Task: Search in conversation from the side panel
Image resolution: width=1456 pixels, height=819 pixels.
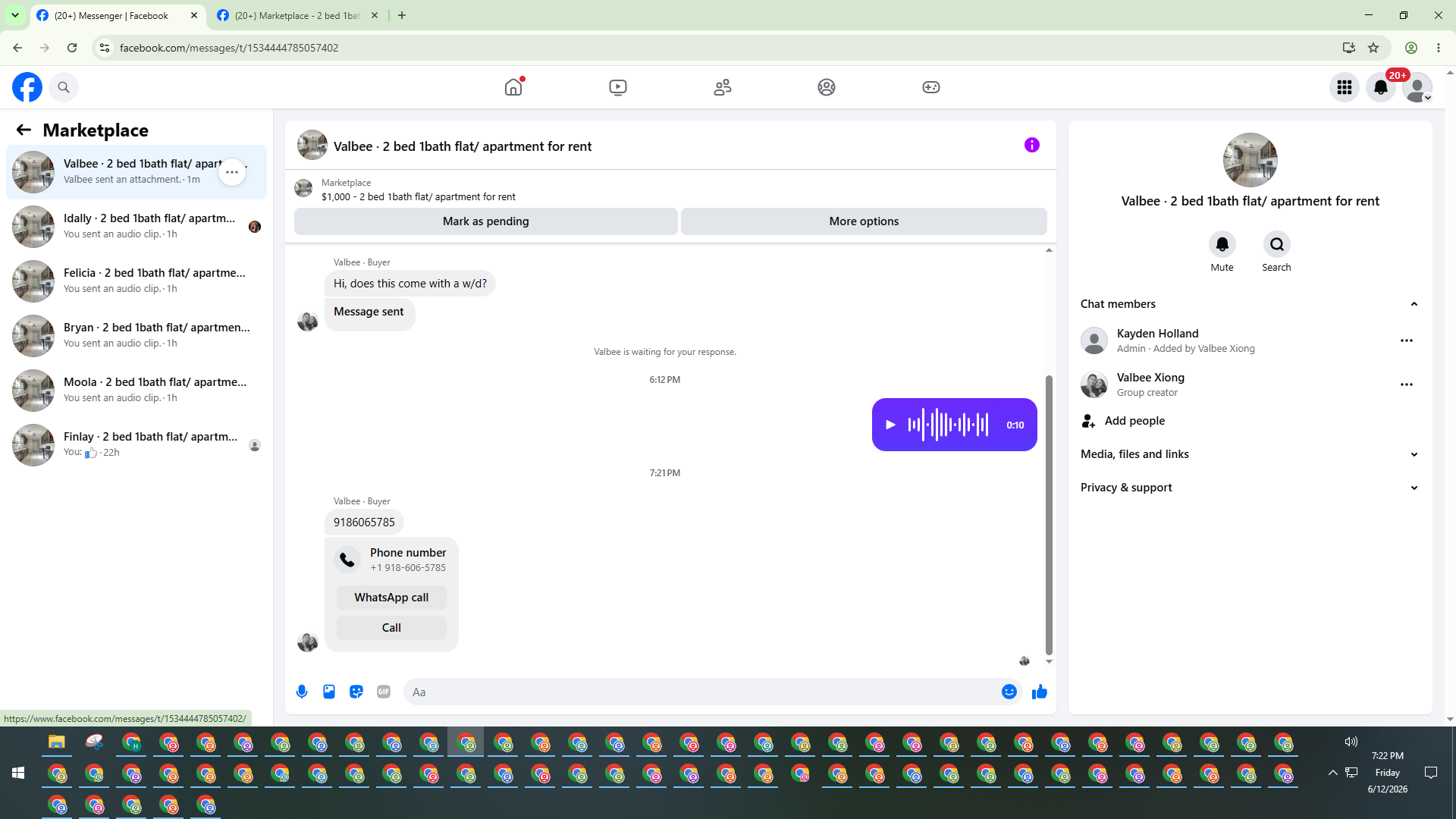Action: pyautogui.click(x=1277, y=244)
